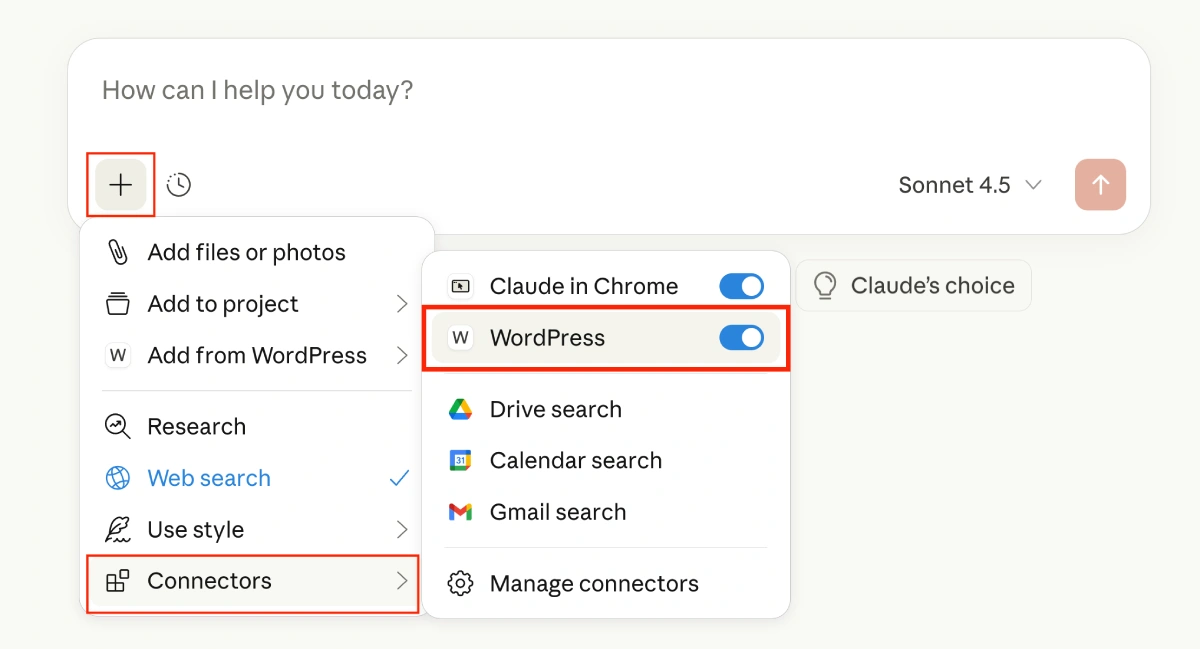Expand the Add to project chevron

[401, 304]
